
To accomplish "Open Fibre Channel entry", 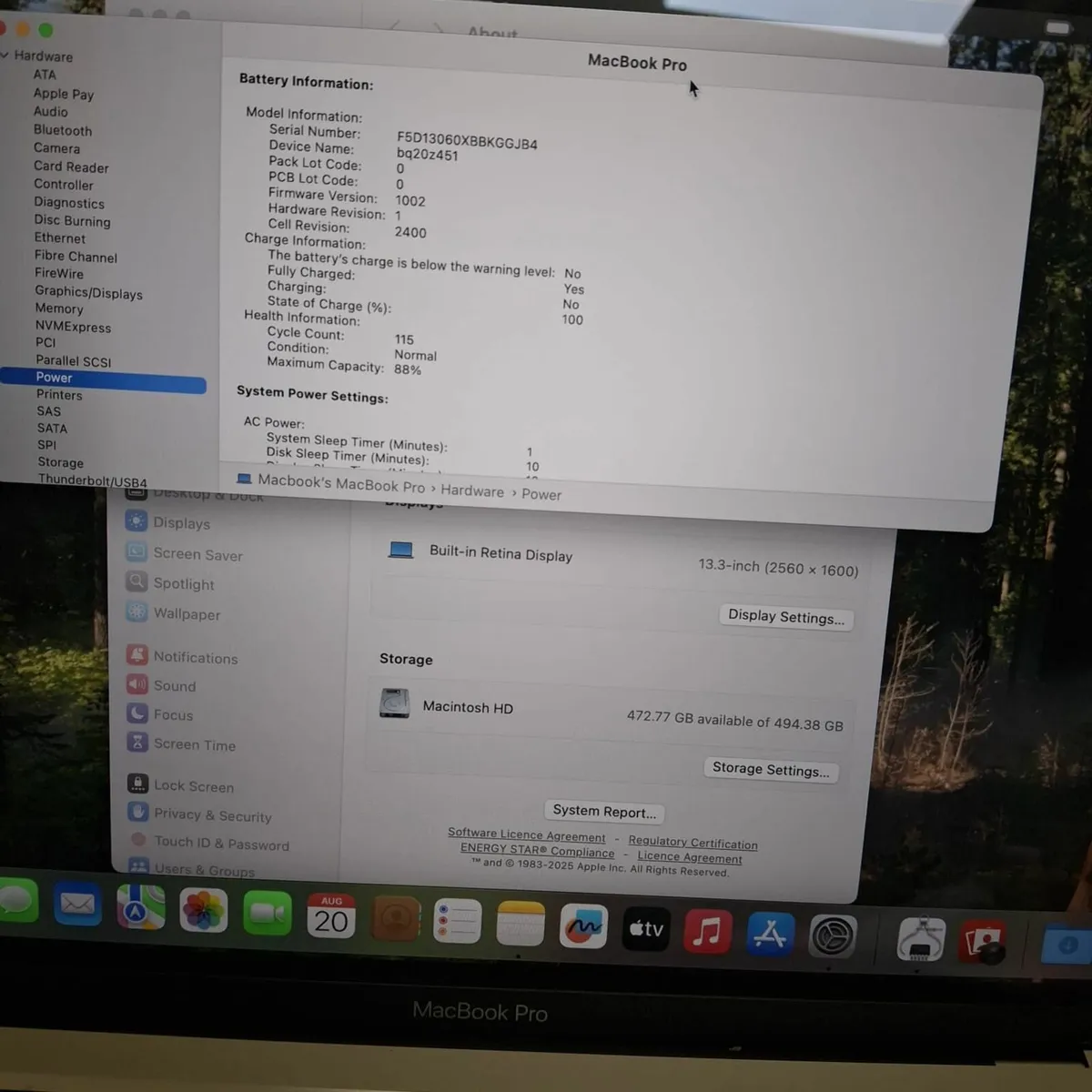I will click(76, 257).
